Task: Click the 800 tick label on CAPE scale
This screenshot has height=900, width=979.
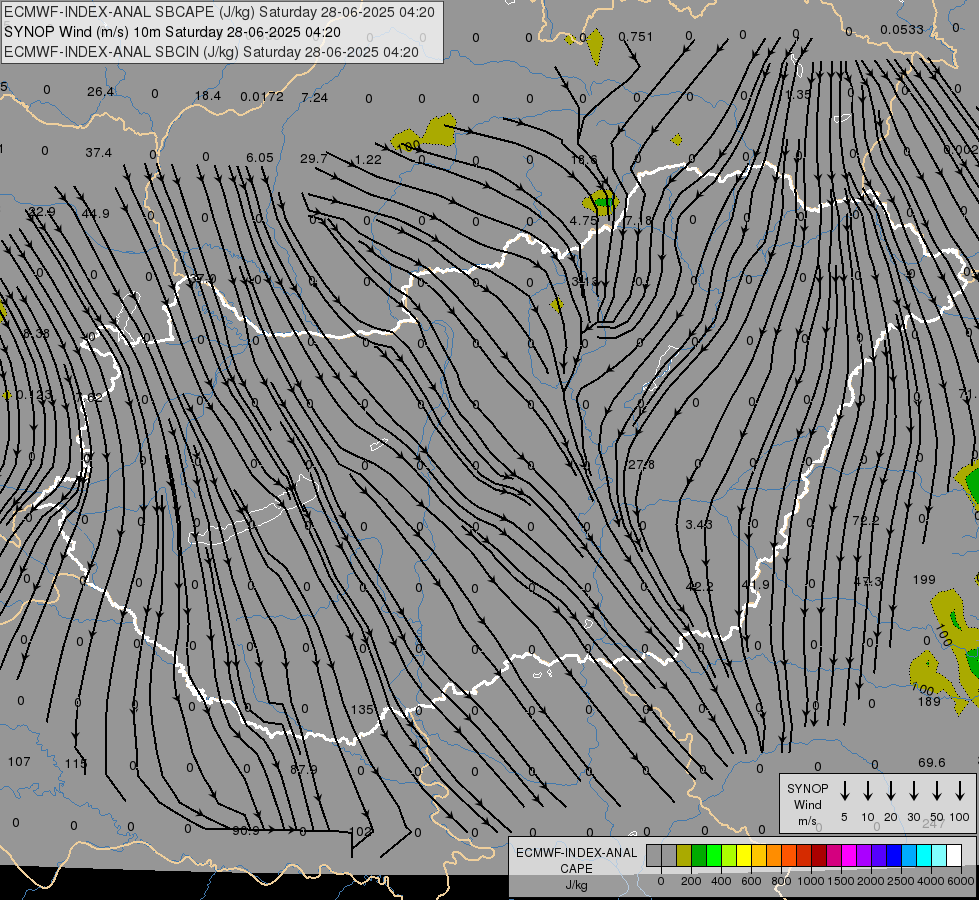Action: [x=781, y=881]
